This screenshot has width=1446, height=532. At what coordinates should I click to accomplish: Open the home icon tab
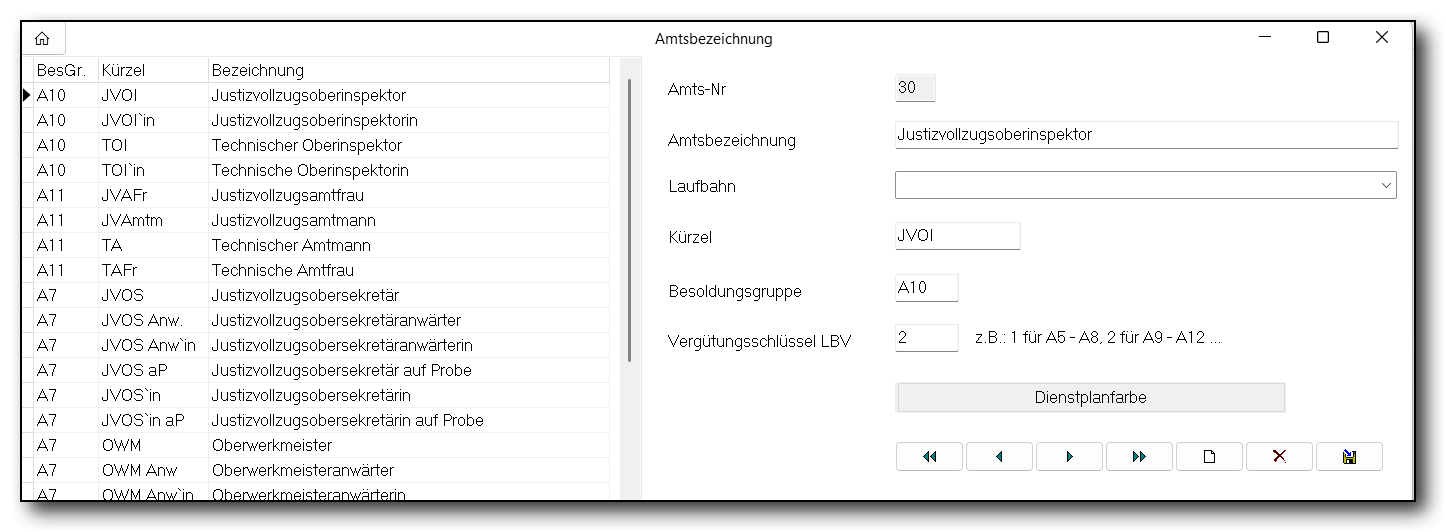click(x=42, y=39)
